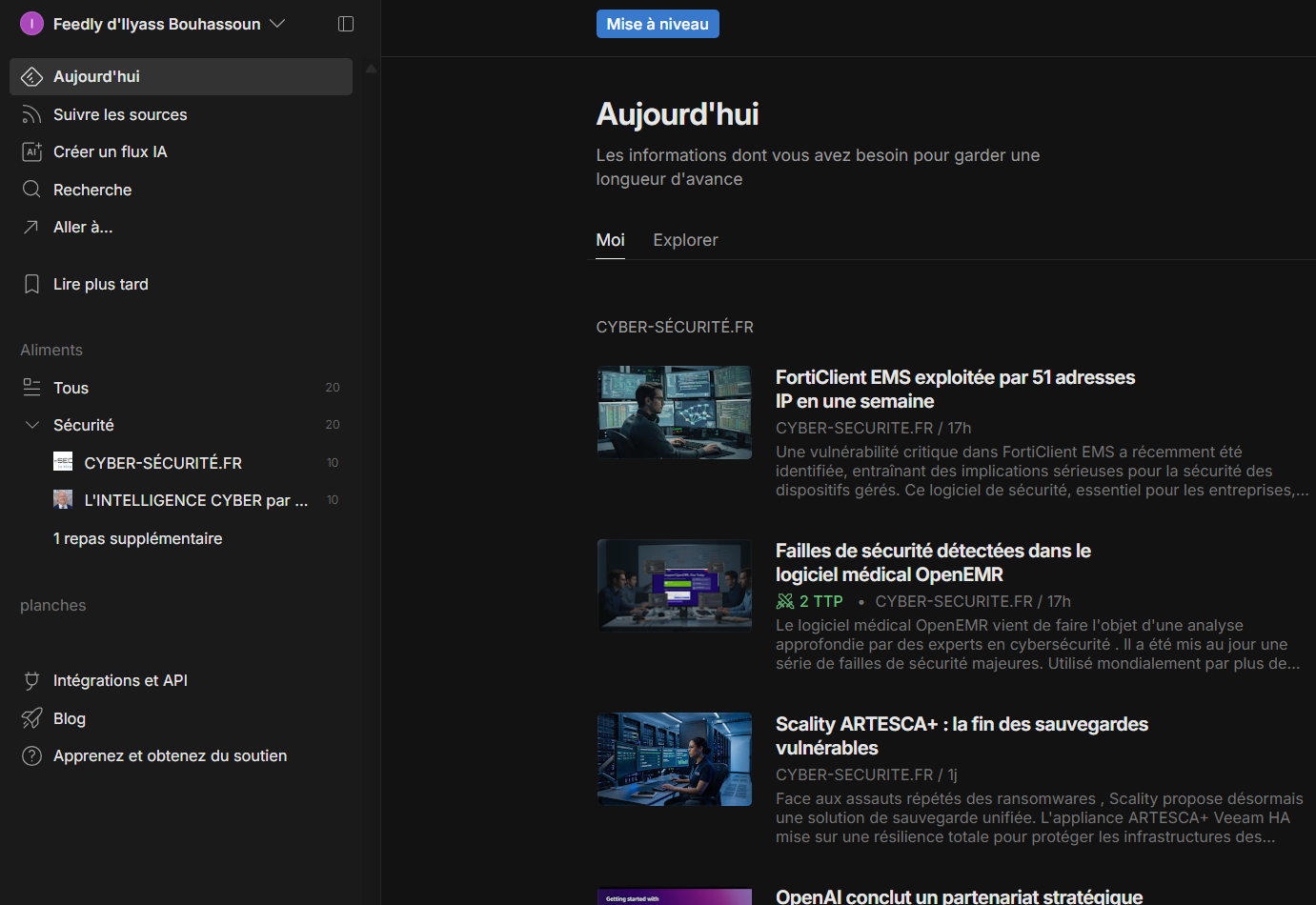Click the Recherche magnifier icon
Screen dimensions: 1316x905
(31, 190)
